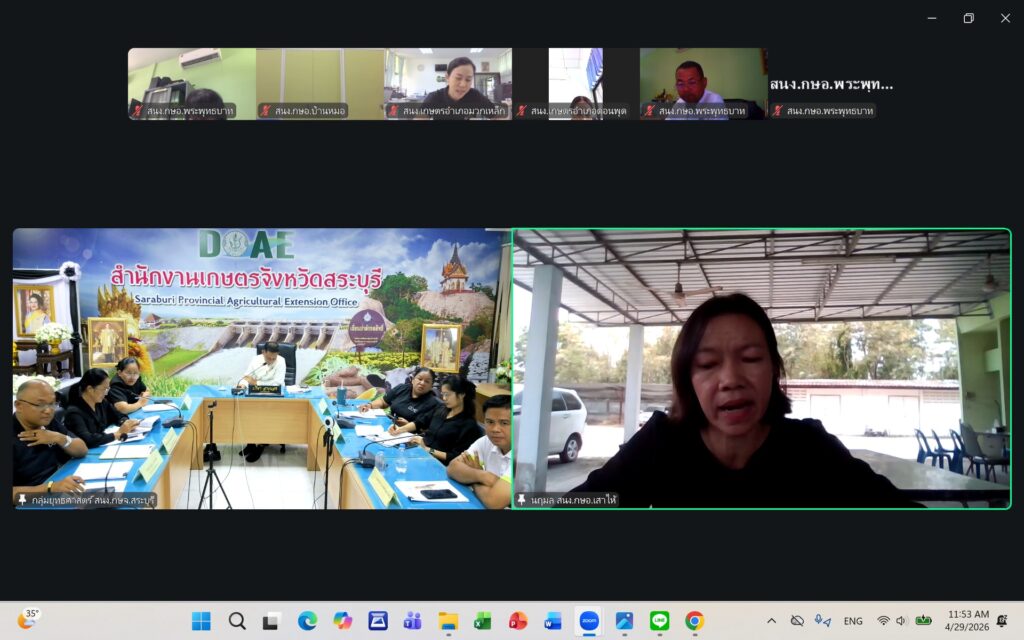
Task: Open Microsoft Teams from the taskbar
Action: [412, 621]
